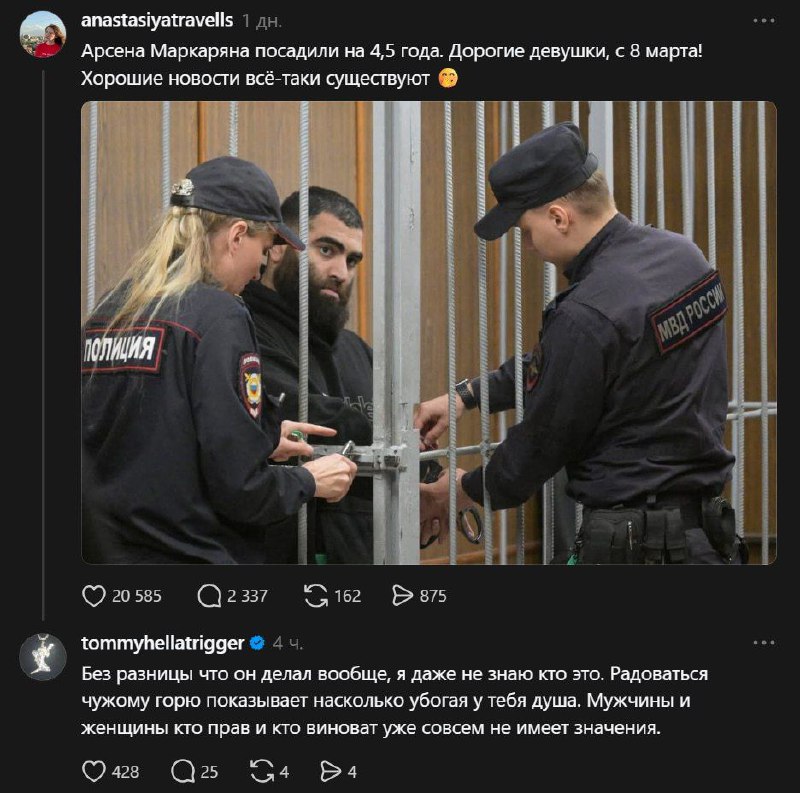The height and width of the screenshot is (793, 800).
Task: Like the tommyhellatrigger reply
Action: [x=94, y=771]
